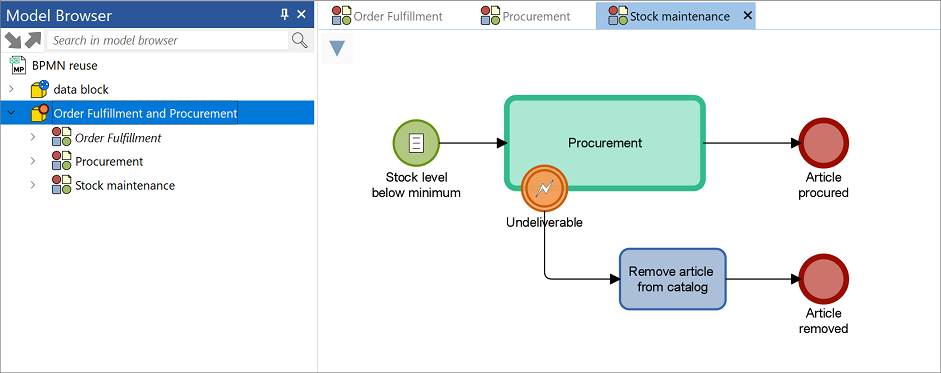Select the data block tree item
This screenshot has width=941, height=373.
(x=81, y=89)
